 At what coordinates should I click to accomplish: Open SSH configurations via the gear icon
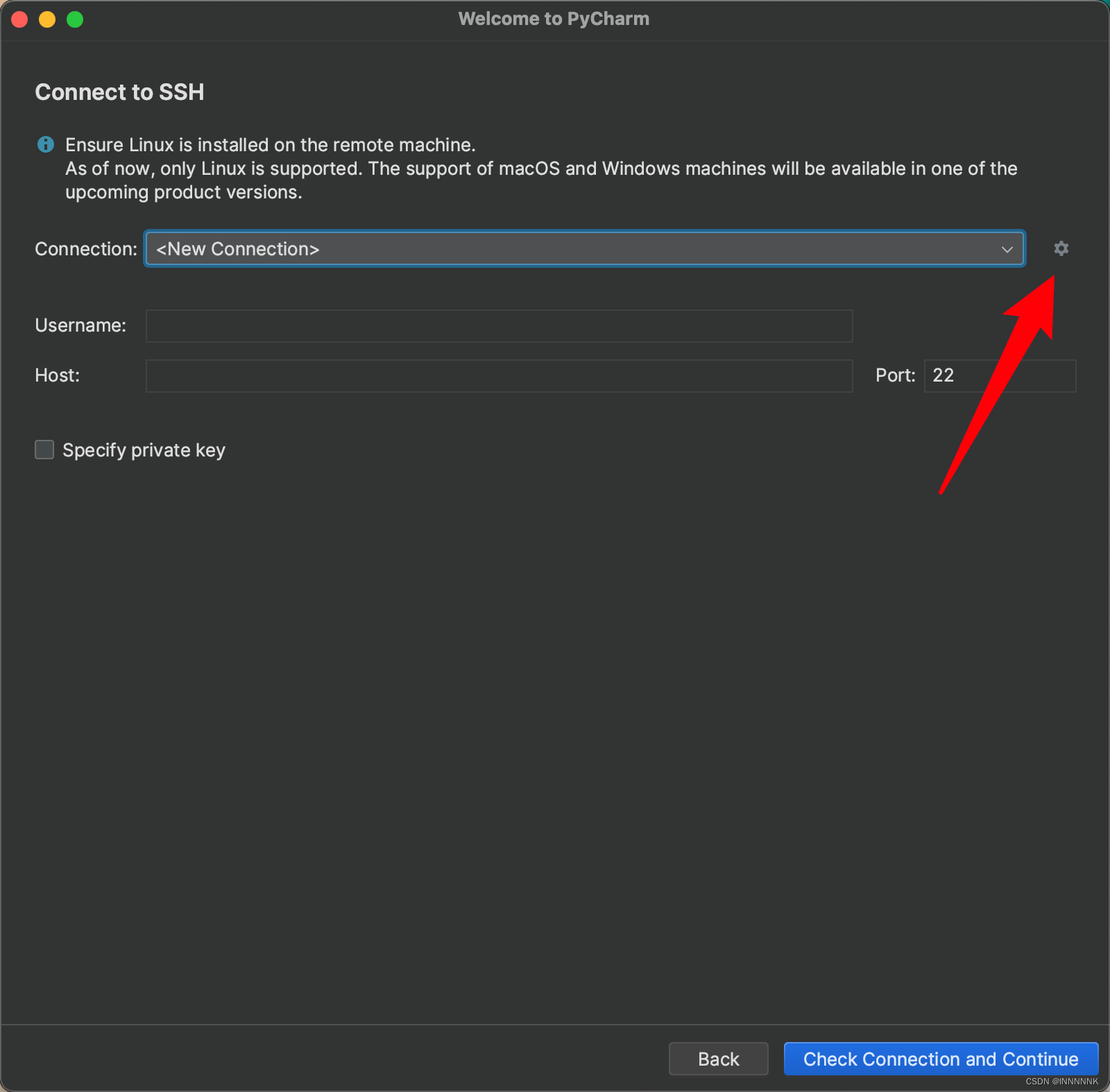(1061, 248)
